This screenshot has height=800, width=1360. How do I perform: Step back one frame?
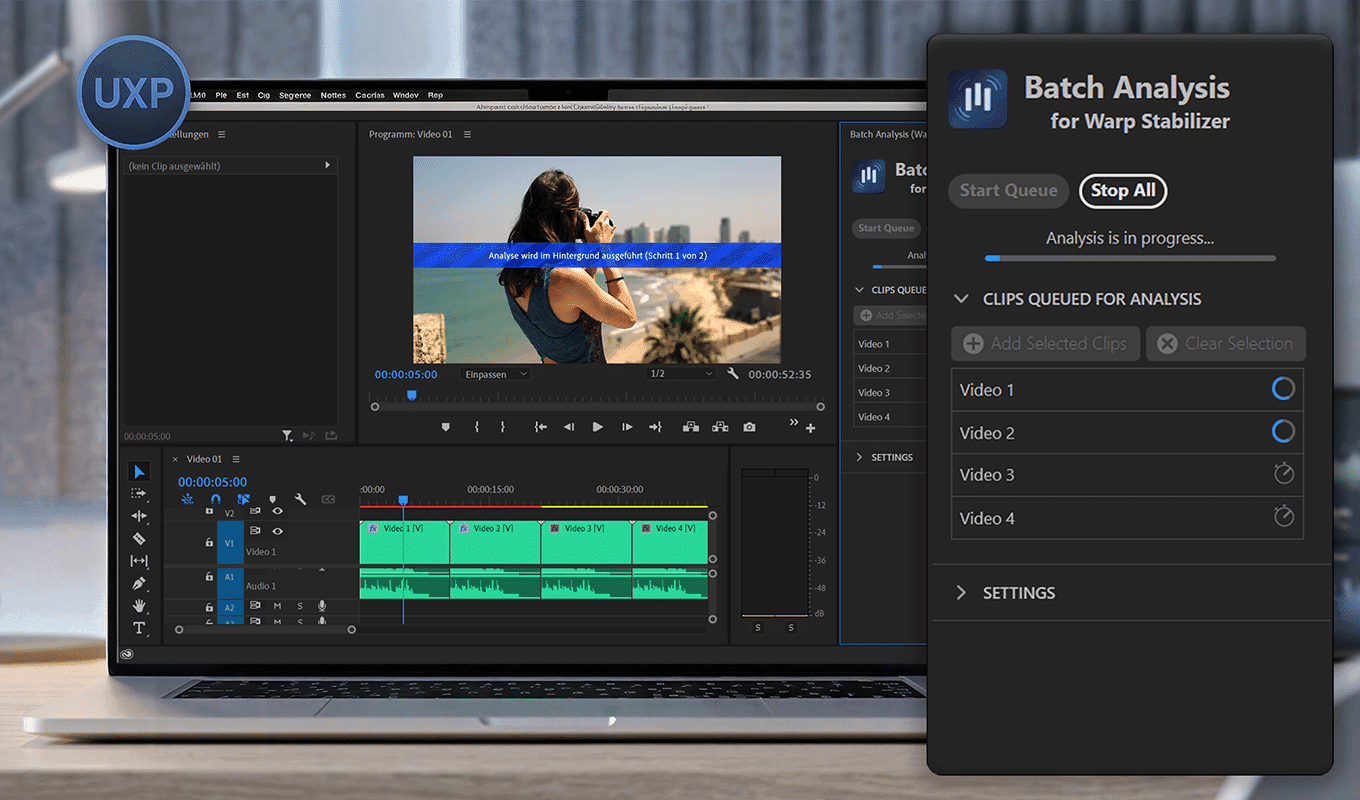click(x=569, y=427)
